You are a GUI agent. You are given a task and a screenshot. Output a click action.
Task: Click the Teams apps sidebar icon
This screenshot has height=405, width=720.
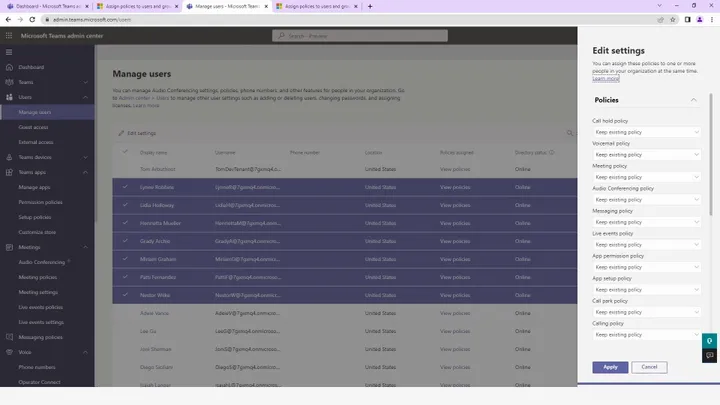(9, 172)
